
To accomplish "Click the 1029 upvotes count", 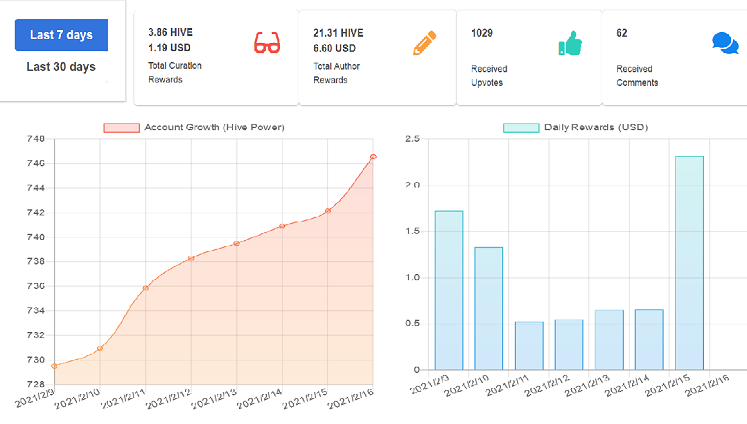I will [x=482, y=33].
